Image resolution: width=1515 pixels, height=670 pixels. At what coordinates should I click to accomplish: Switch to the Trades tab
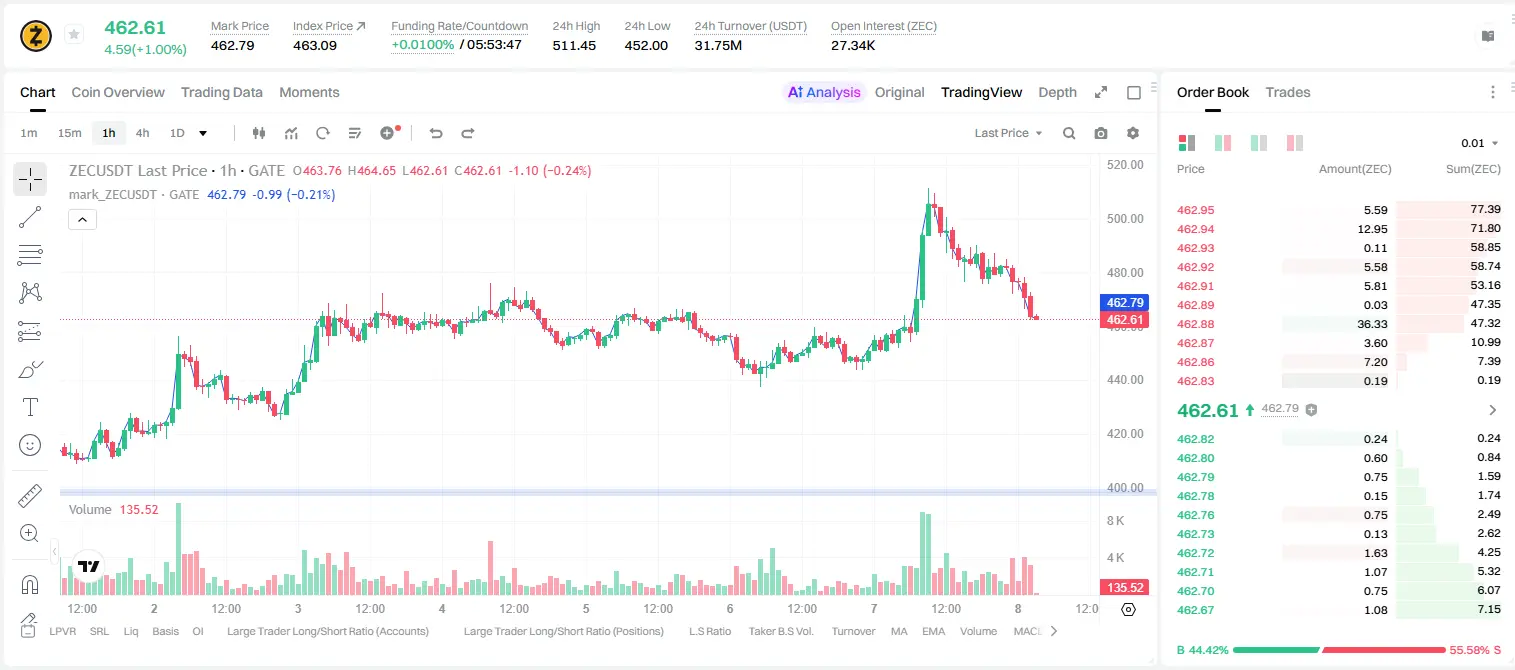(1287, 92)
